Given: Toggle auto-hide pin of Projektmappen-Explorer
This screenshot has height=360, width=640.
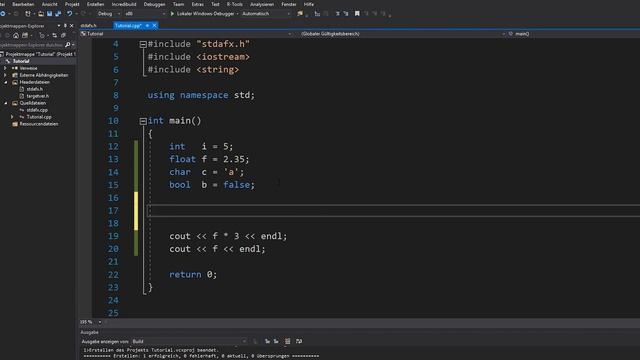Looking at the screenshot, I should (x=65, y=25).
